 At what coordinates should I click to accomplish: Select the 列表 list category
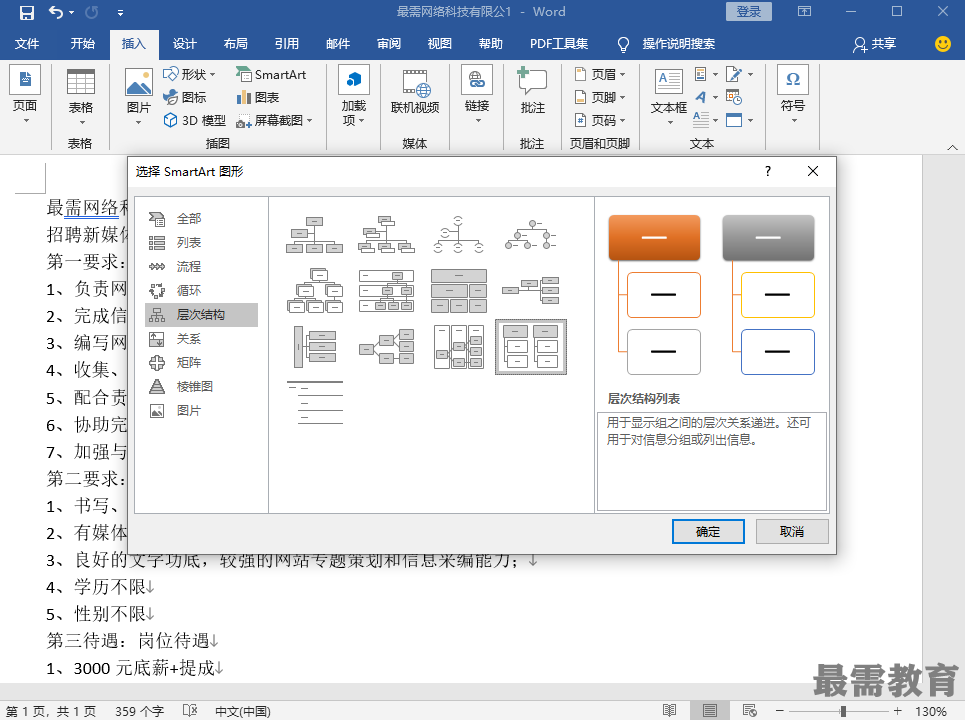(x=202, y=242)
